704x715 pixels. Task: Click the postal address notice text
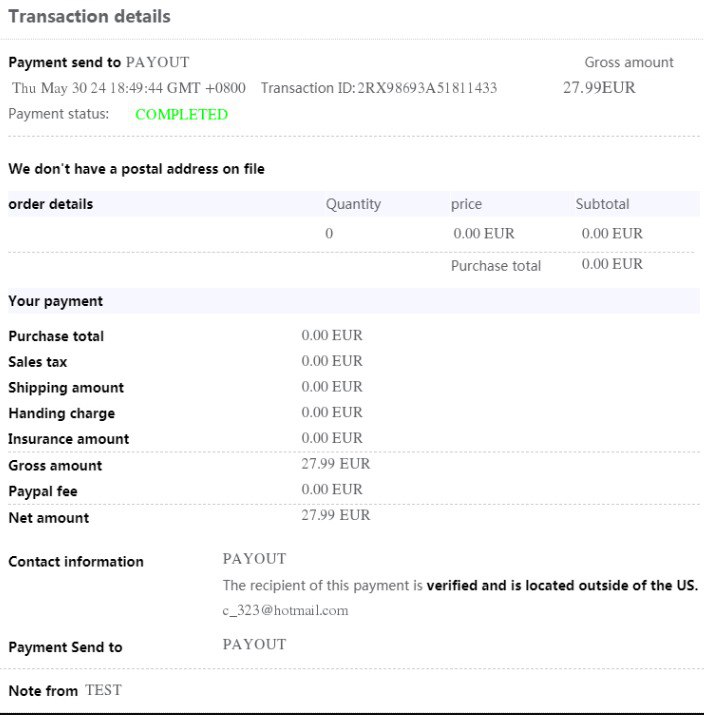137,169
